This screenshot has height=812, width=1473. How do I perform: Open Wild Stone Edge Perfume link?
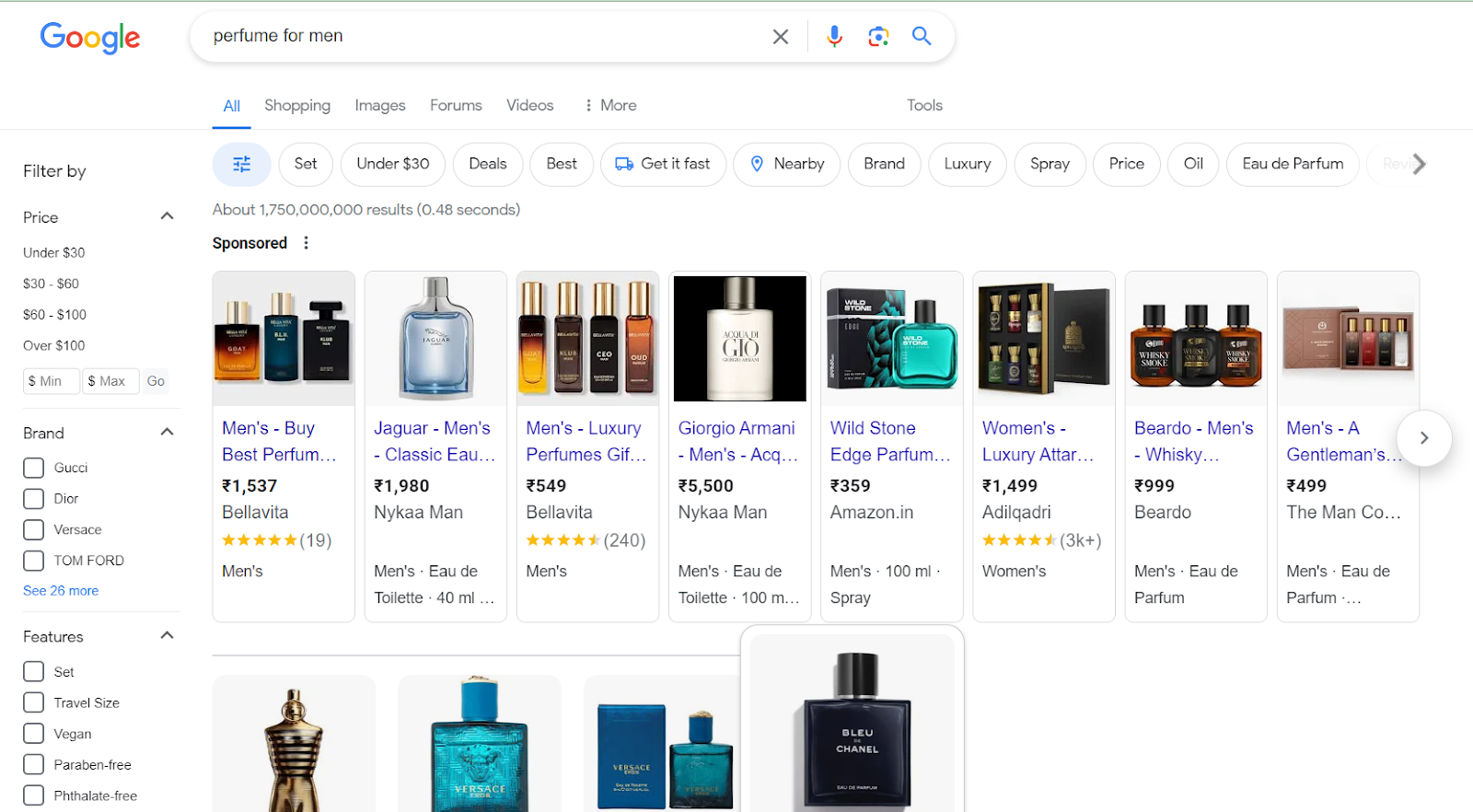pyautogui.click(x=890, y=441)
